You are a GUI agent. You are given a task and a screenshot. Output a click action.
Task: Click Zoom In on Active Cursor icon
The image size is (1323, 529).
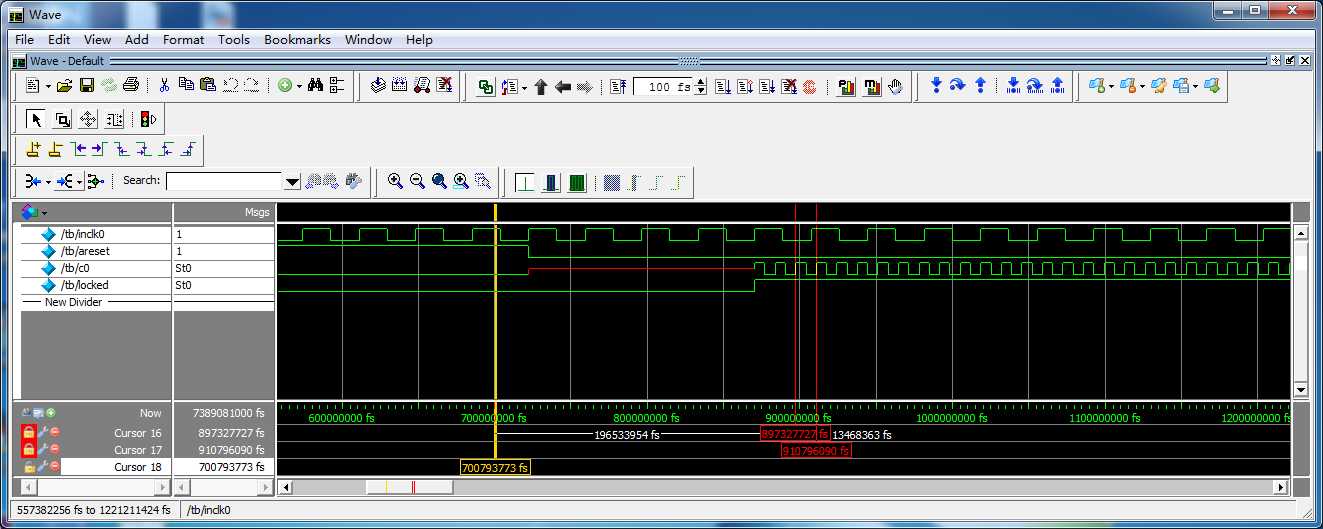(x=461, y=181)
